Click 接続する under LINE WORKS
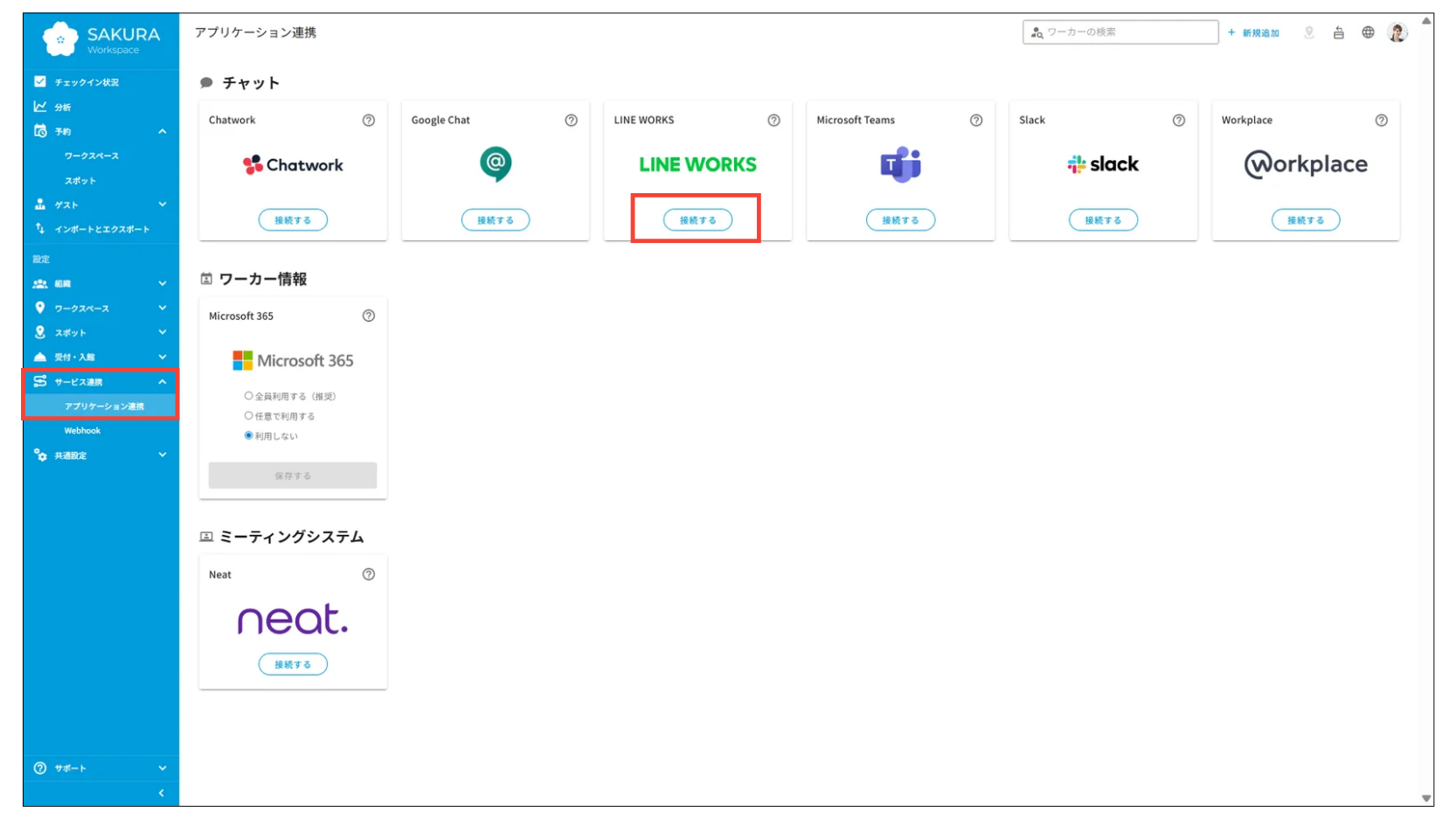1456x819 pixels. [x=697, y=220]
